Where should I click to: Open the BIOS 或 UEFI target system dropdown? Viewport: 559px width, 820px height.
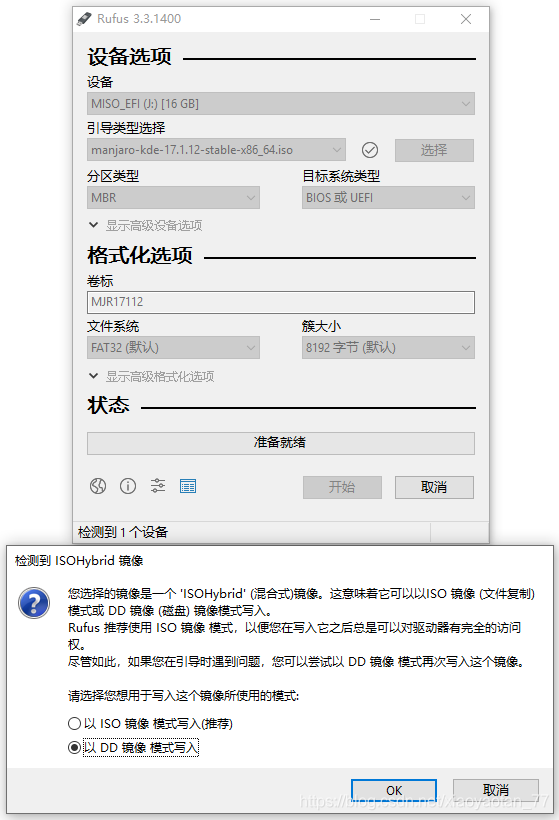click(x=388, y=198)
